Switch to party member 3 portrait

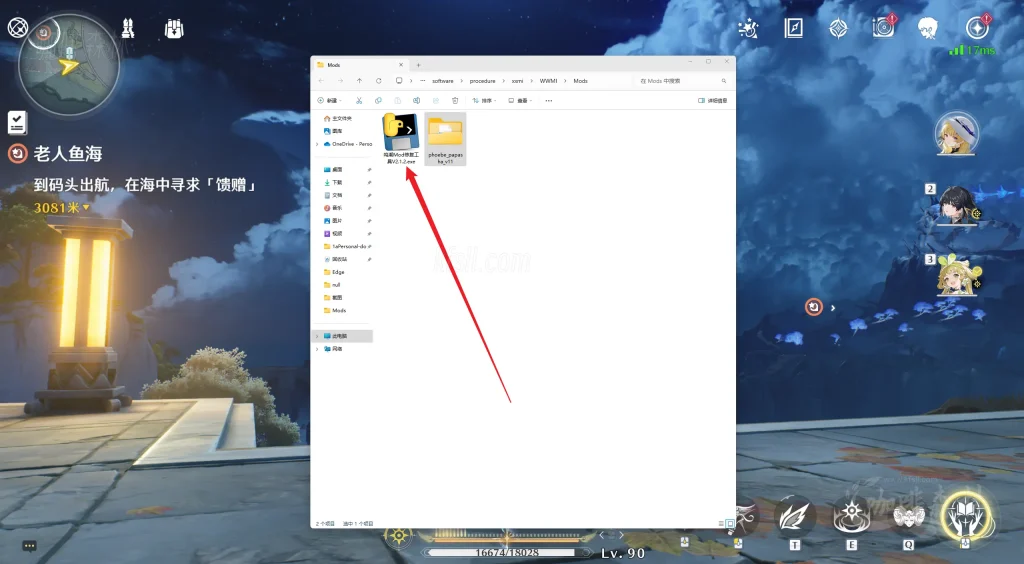[957, 275]
